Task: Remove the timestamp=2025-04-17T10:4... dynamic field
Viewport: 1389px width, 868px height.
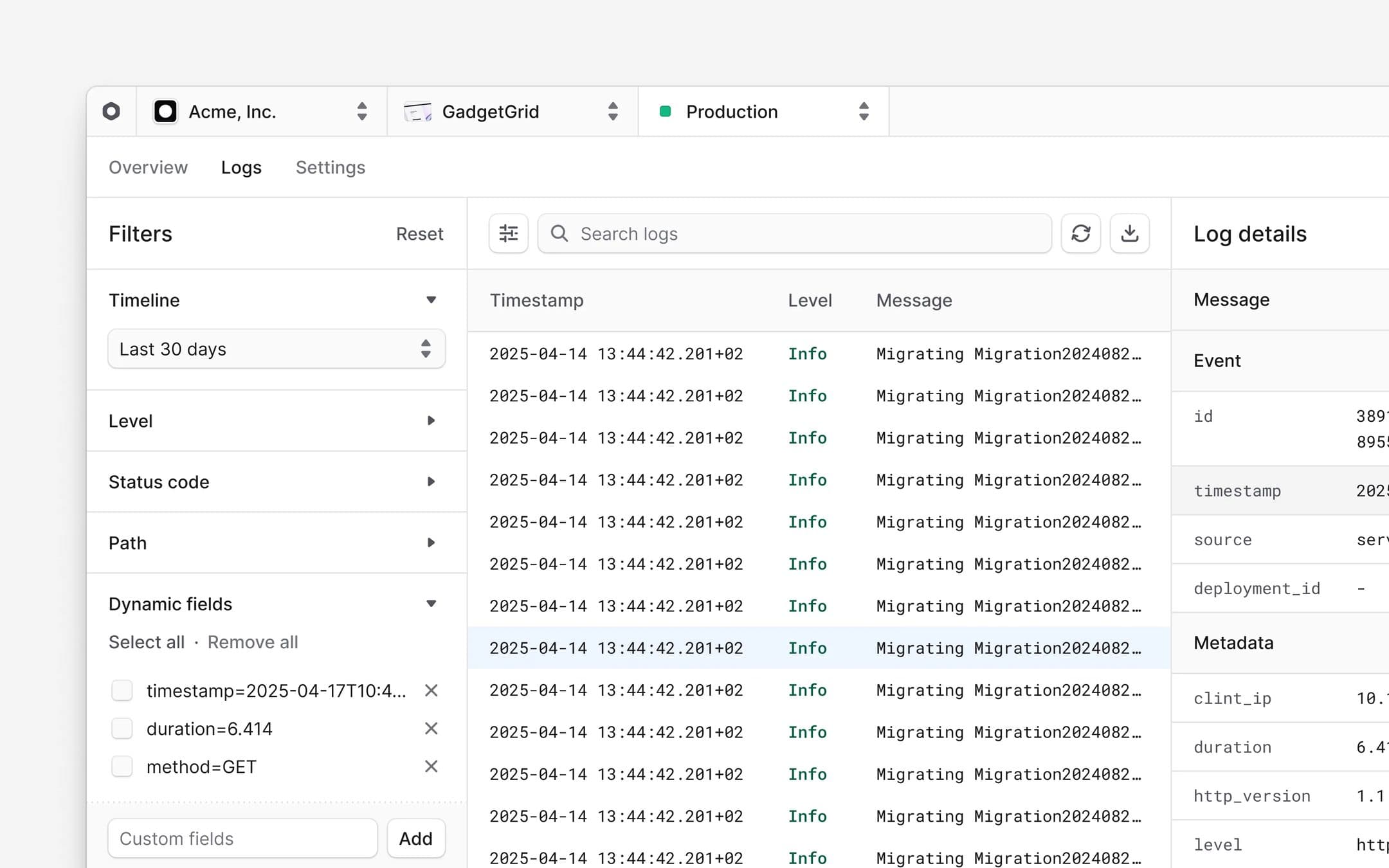Action: click(431, 691)
